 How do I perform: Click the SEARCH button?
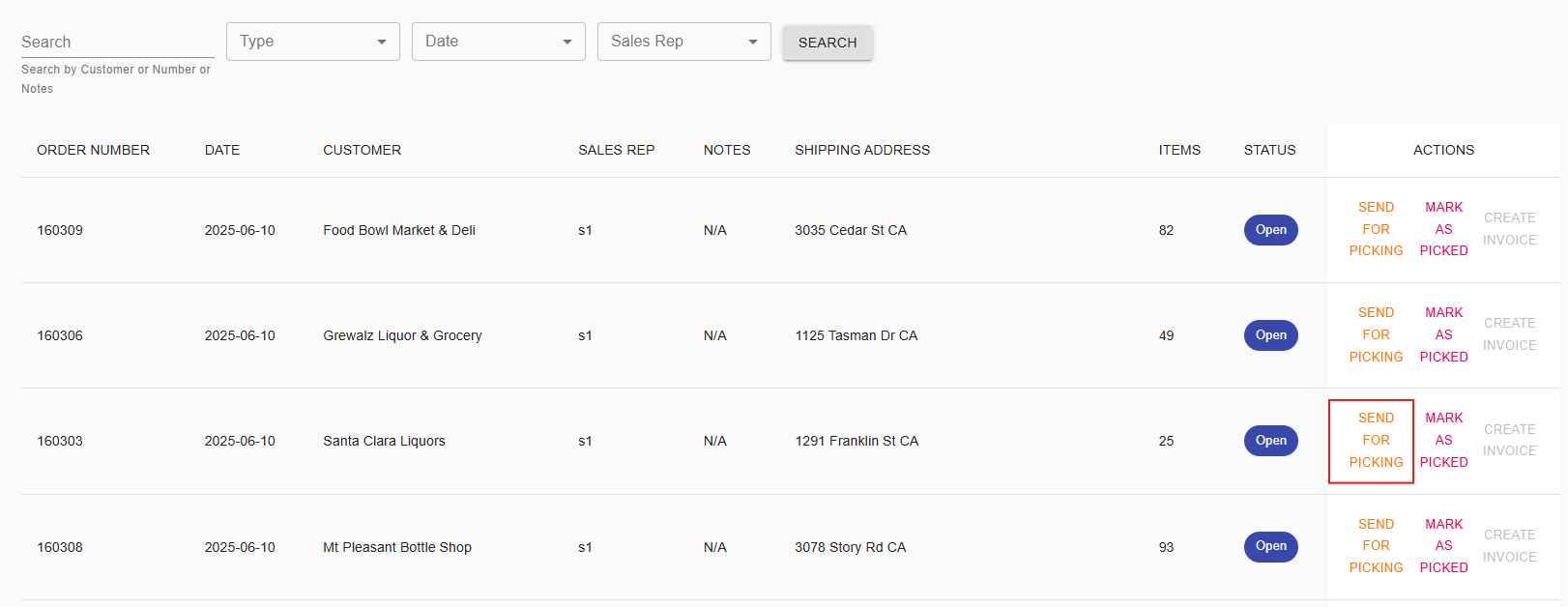(x=827, y=42)
